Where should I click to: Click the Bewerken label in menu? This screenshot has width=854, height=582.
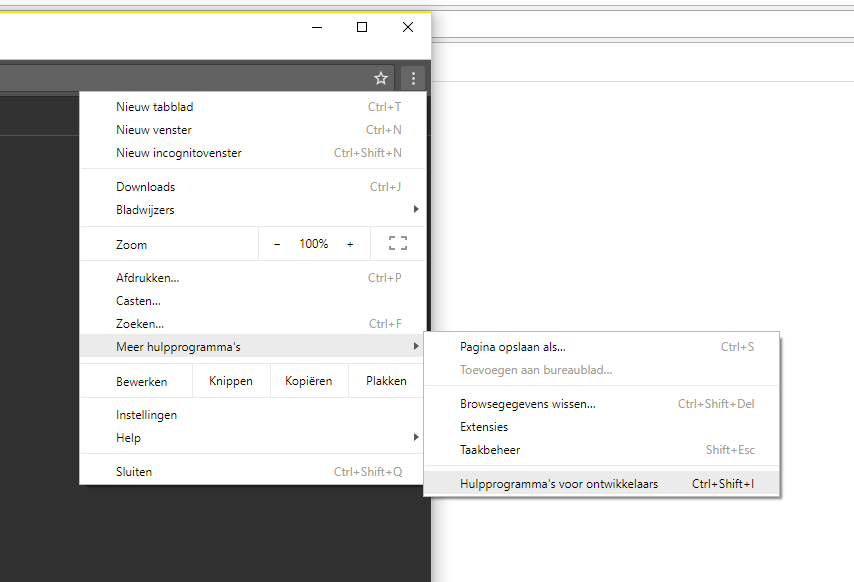[142, 382]
